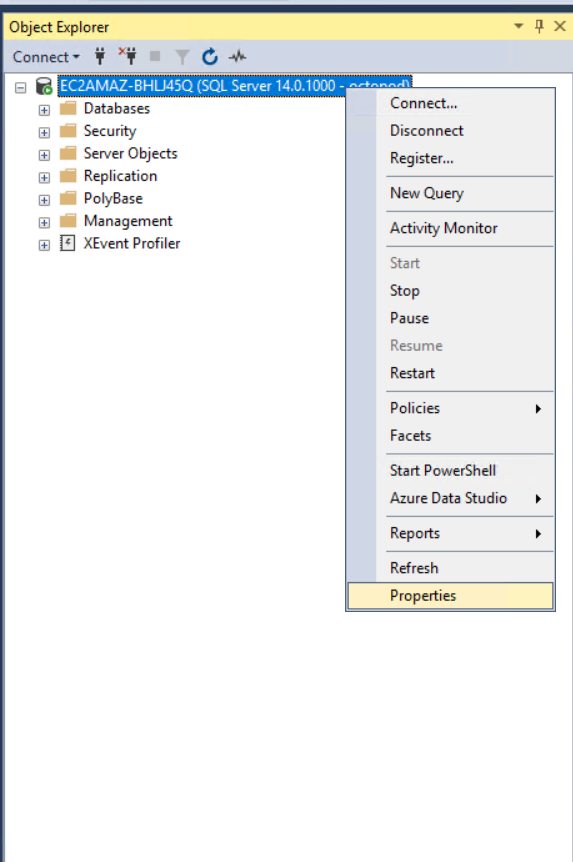
Task: Open Activity Monitor pulse icon in toolbar
Action: pos(238,56)
